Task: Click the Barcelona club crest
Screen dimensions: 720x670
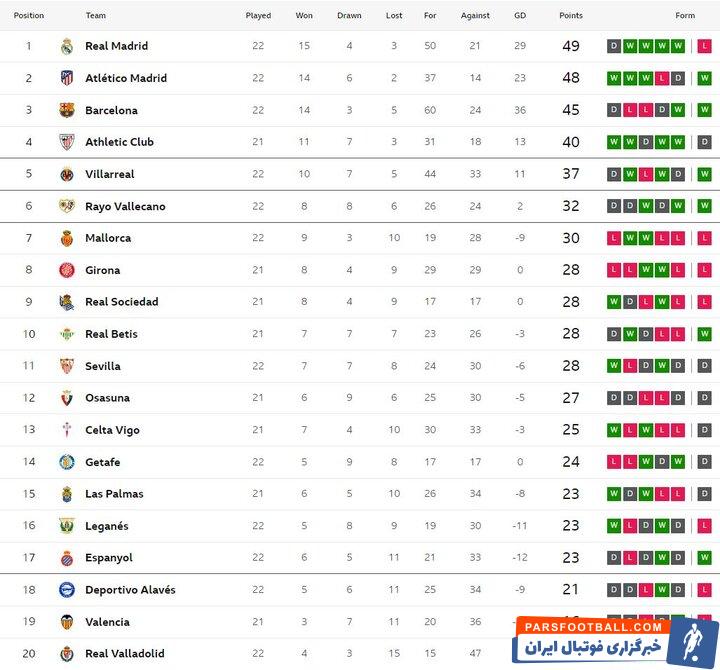Action: pyautogui.click(x=66, y=110)
